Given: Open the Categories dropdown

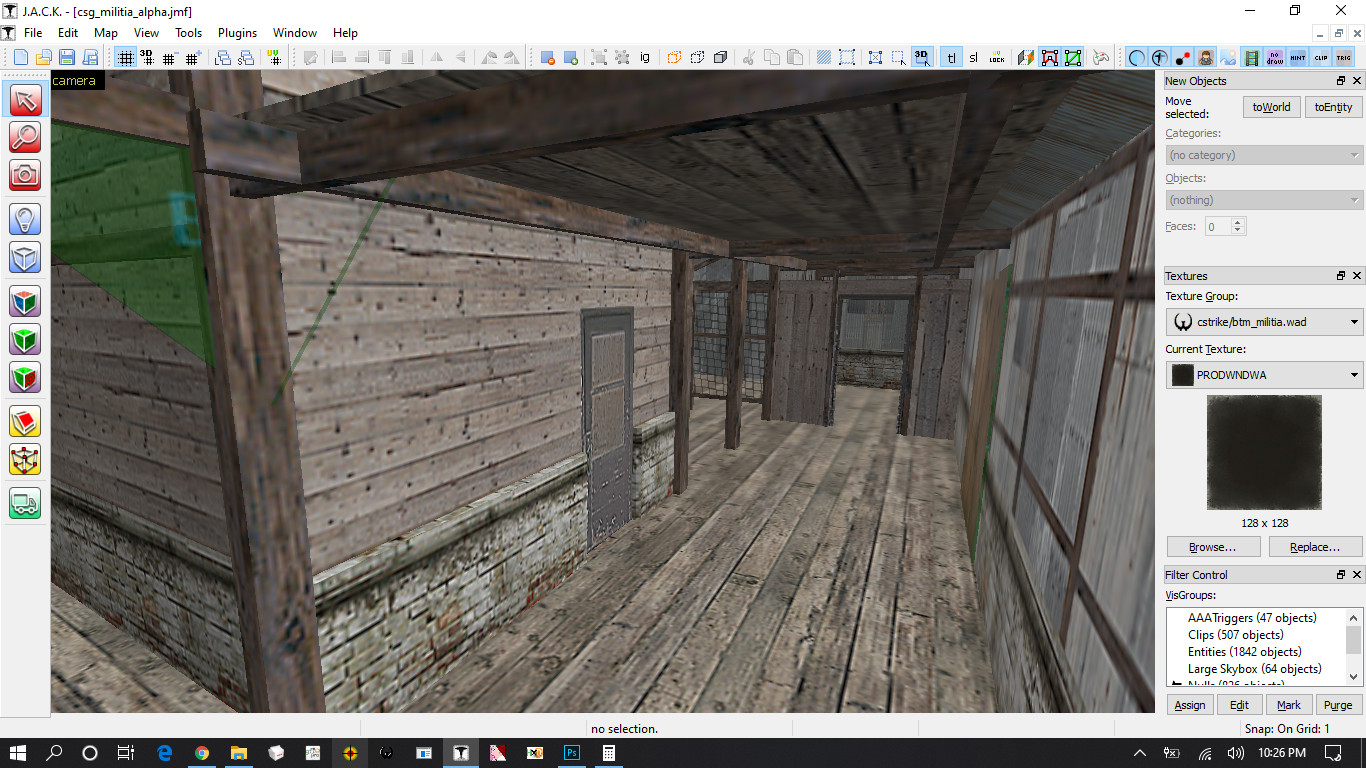Looking at the screenshot, I should (1264, 155).
